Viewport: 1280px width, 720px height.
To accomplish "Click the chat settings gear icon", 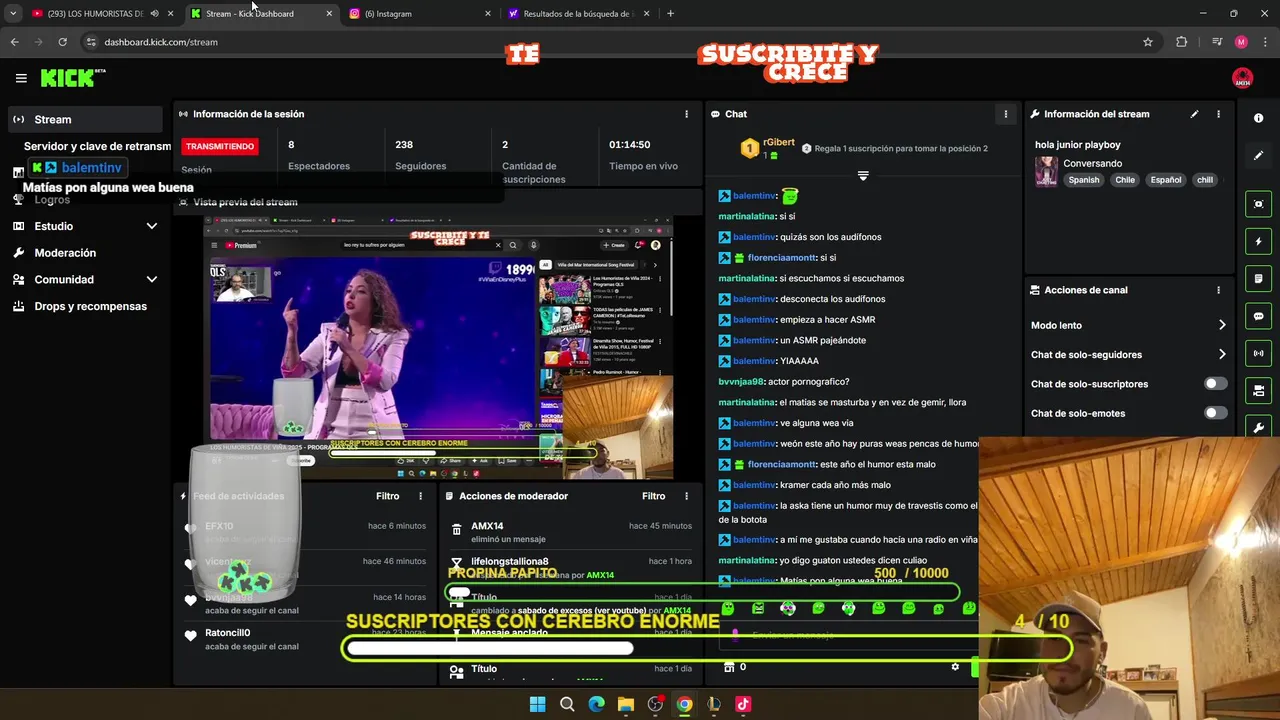I will click(x=955, y=667).
